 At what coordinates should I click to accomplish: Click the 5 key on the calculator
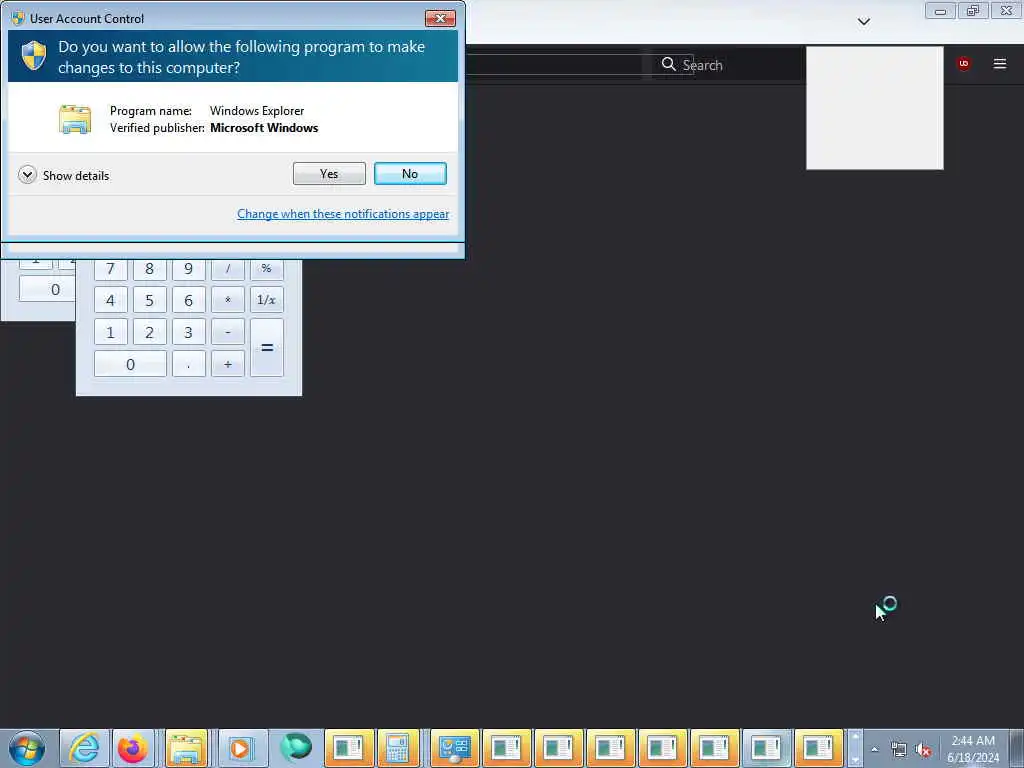pyautogui.click(x=150, y=300)
